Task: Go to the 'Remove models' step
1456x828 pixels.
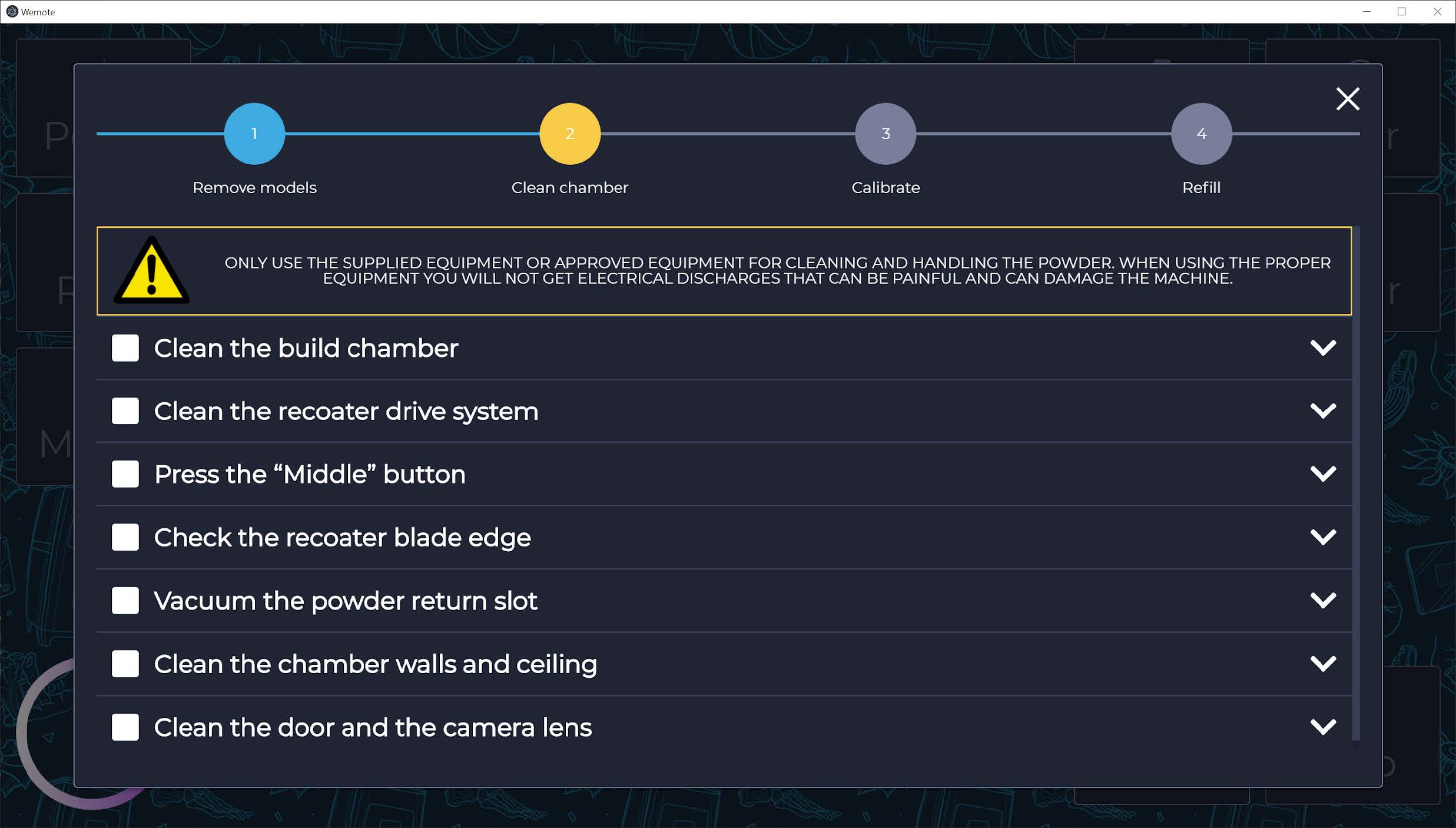Action: pyautogui.click(x=254, y=187)
